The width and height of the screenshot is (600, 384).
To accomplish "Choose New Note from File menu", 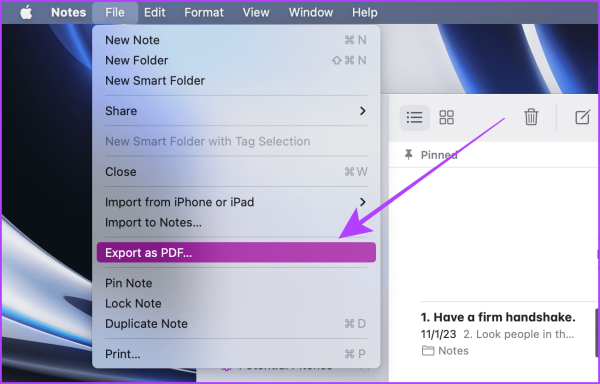I will tap(236, 40).
